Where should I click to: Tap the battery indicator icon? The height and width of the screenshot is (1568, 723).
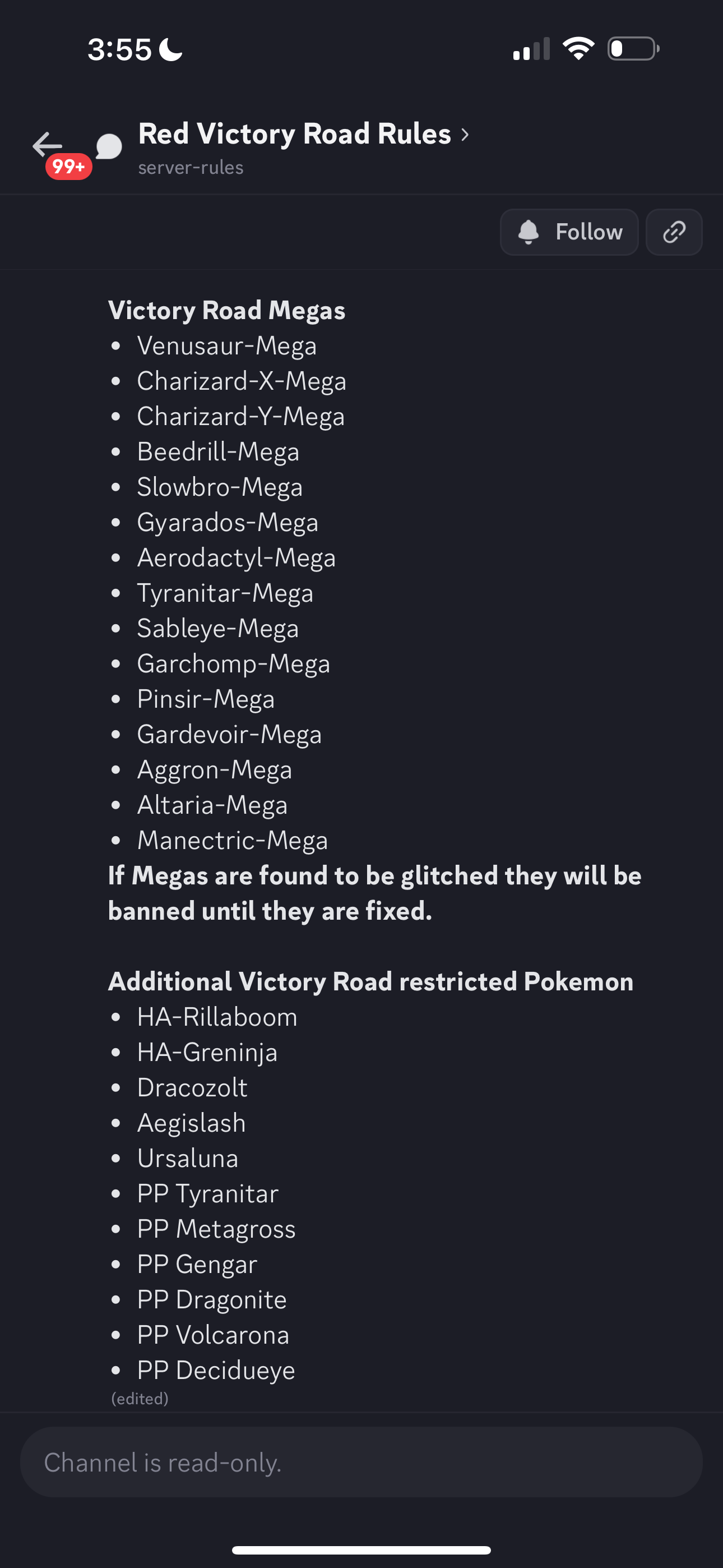pyautogui.click(x=633, y=49)
